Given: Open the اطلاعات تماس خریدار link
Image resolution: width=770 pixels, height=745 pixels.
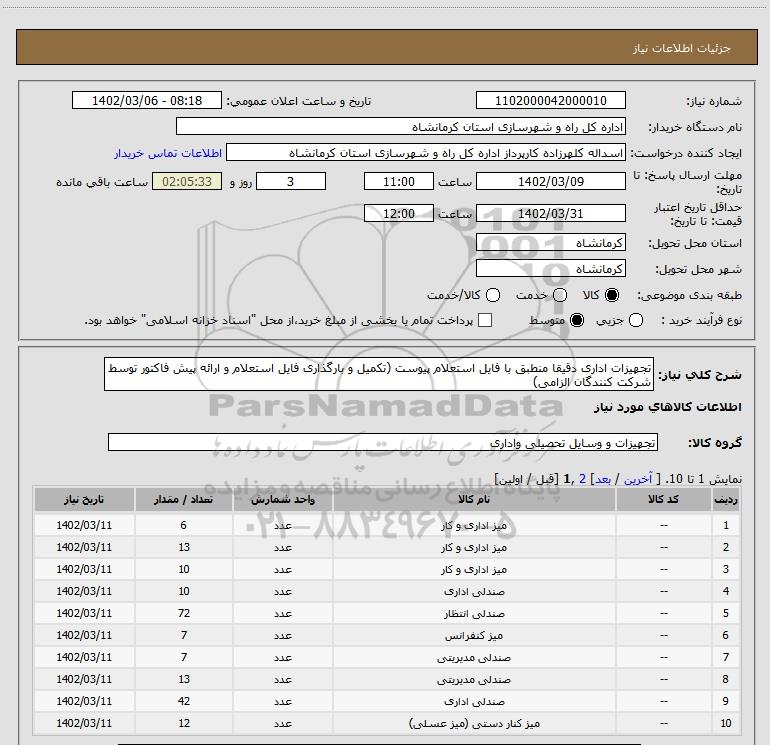Looking at the screenshot, I should pyautogui.click(x=168, y=153).
